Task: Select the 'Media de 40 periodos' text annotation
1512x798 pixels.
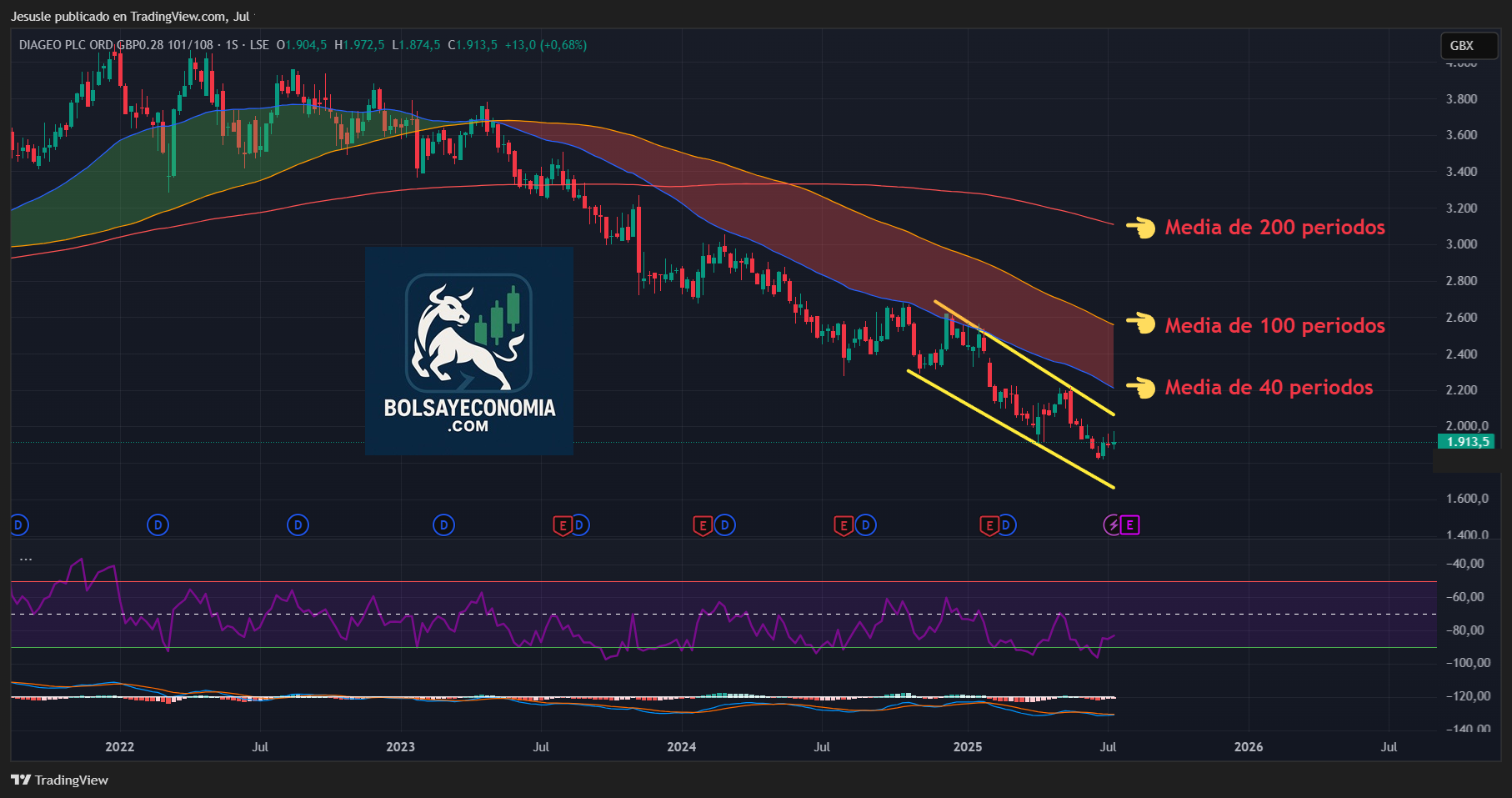Action: tap(1269, 387)
